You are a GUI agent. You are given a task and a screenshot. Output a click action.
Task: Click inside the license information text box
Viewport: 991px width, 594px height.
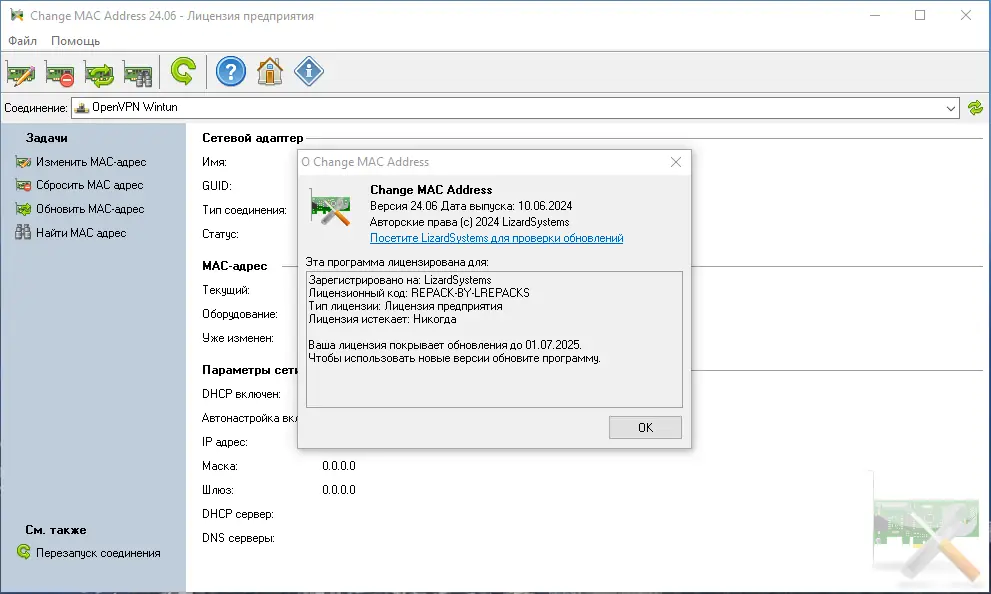(494, 339)
